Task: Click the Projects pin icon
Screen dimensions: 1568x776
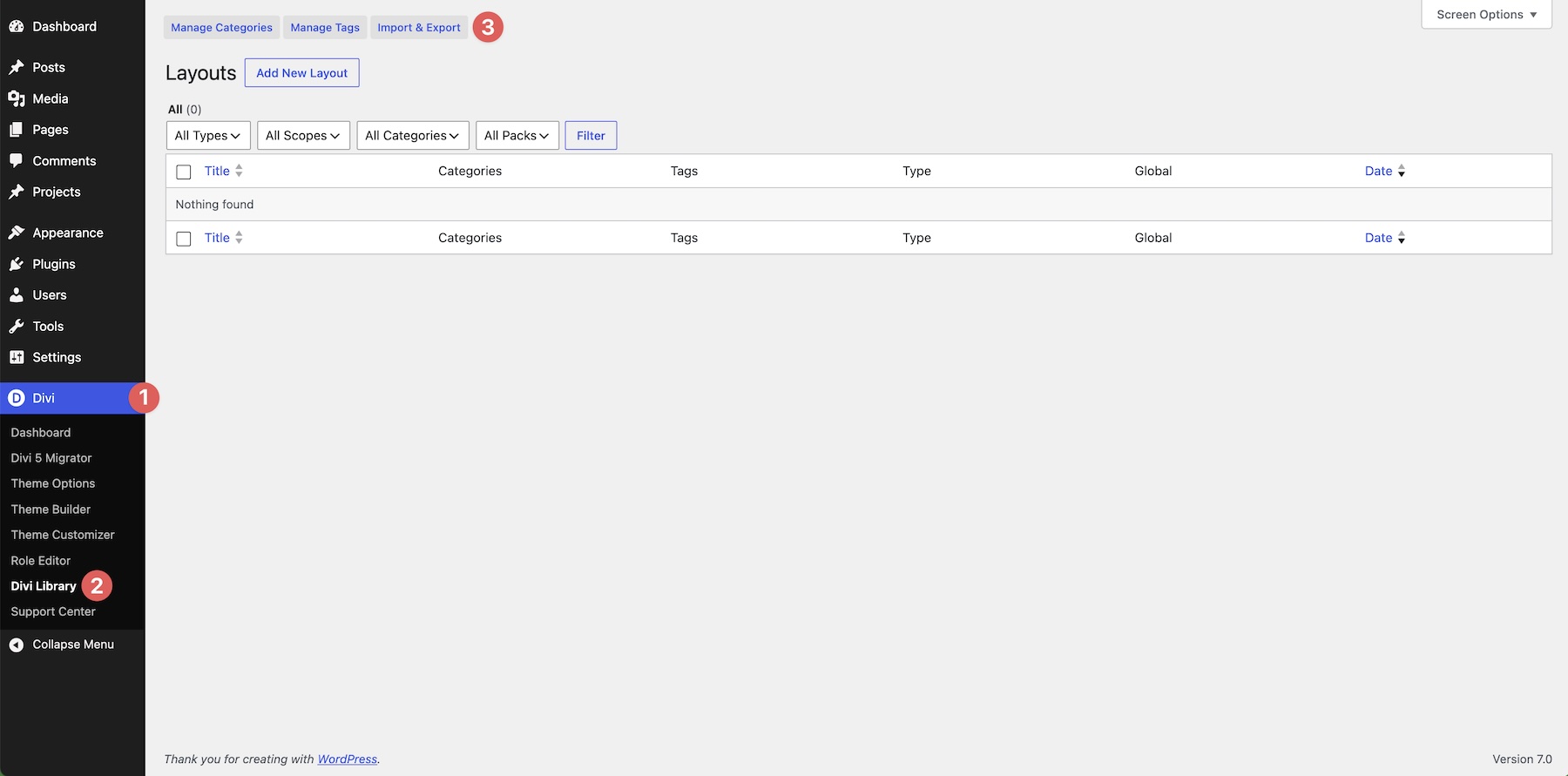Action: pyautogui.click(x=17, y=192)
